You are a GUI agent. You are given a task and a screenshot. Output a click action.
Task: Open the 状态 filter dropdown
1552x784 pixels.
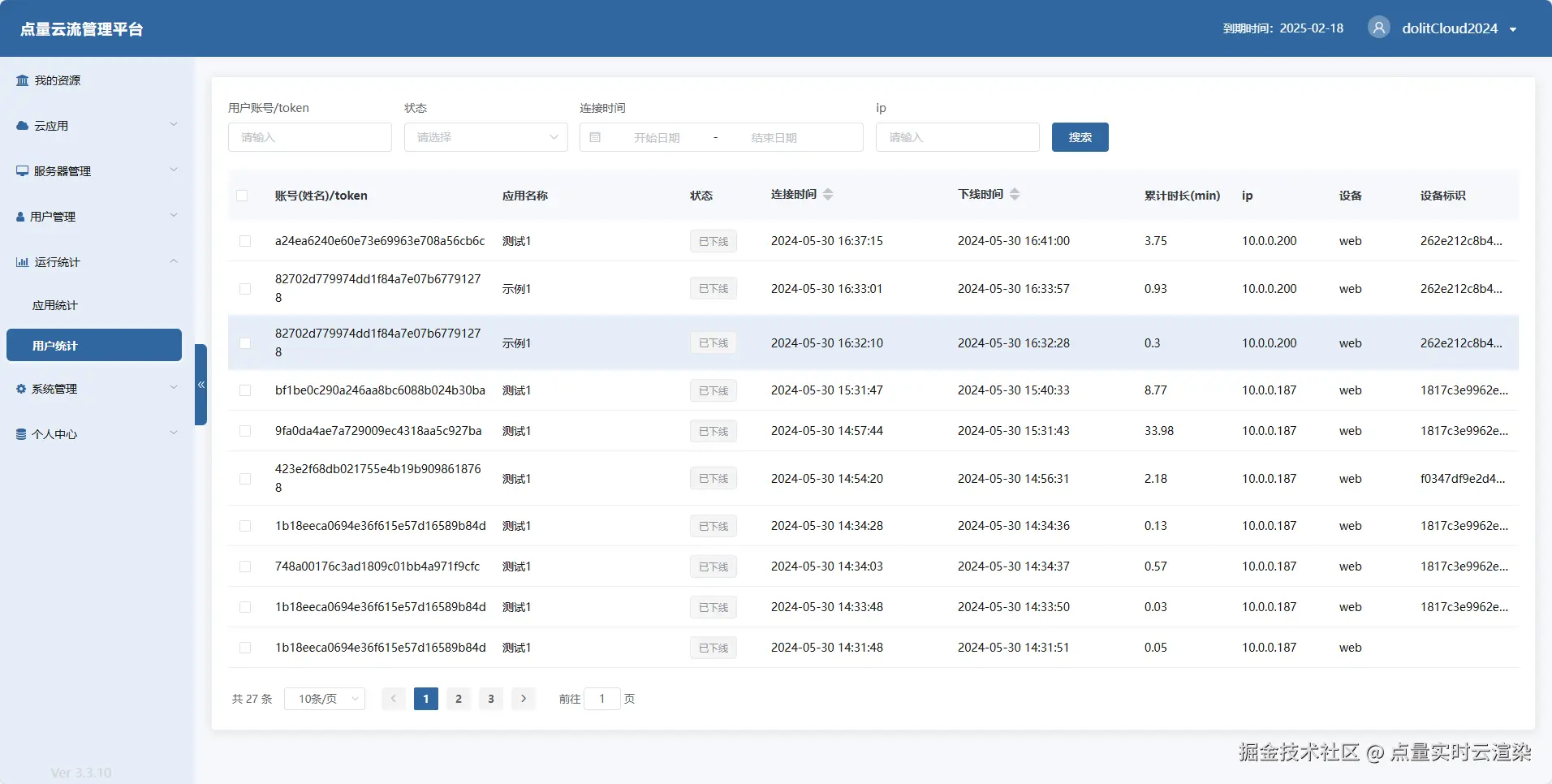[x=486, y=137]
